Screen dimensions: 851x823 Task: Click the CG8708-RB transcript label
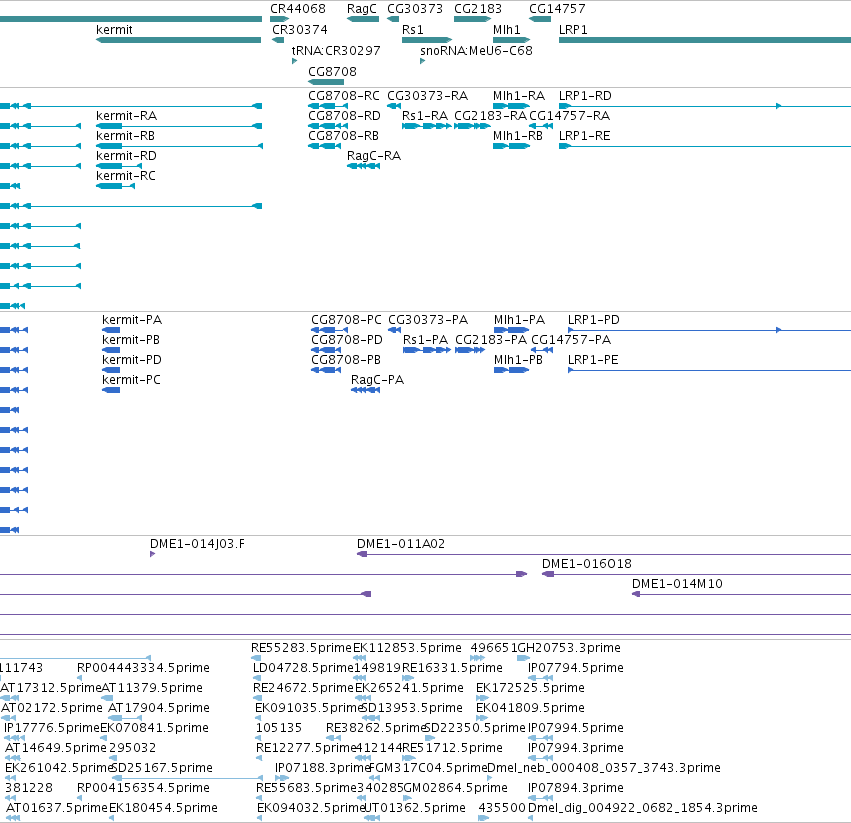[x=343, y=136]
